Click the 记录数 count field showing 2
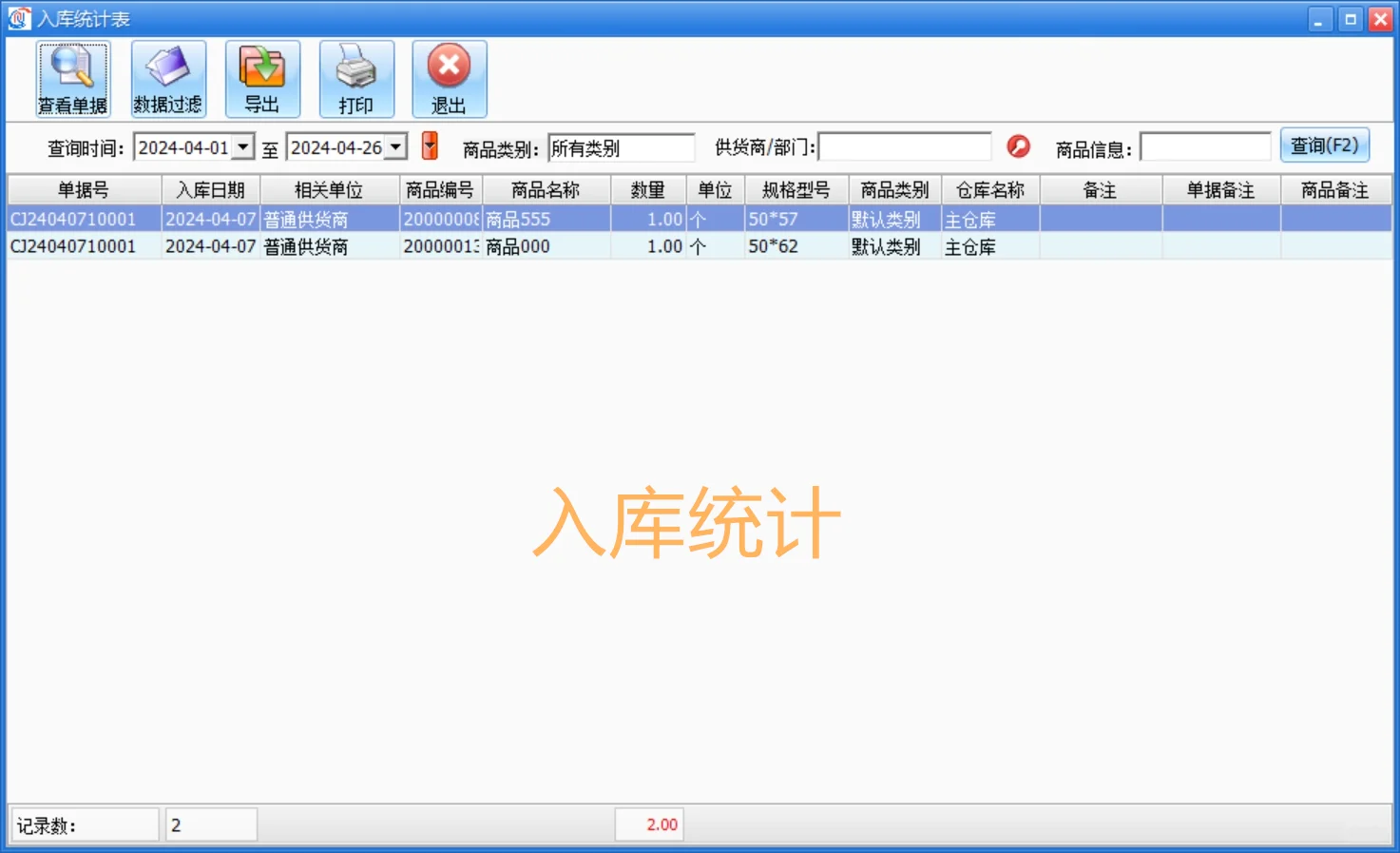The width and height of the screenshot is (1400, 853). pyautogui.click(x=211, y=824)
